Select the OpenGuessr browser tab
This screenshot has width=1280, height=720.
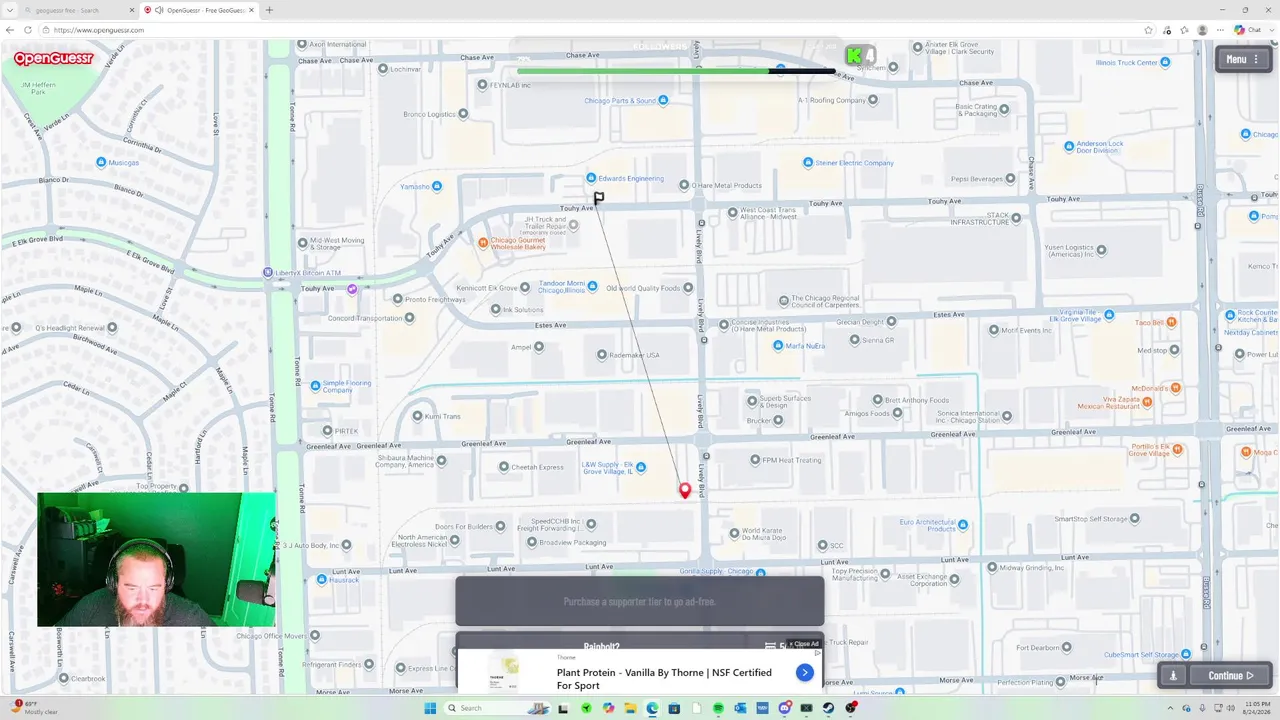[198, 10]
